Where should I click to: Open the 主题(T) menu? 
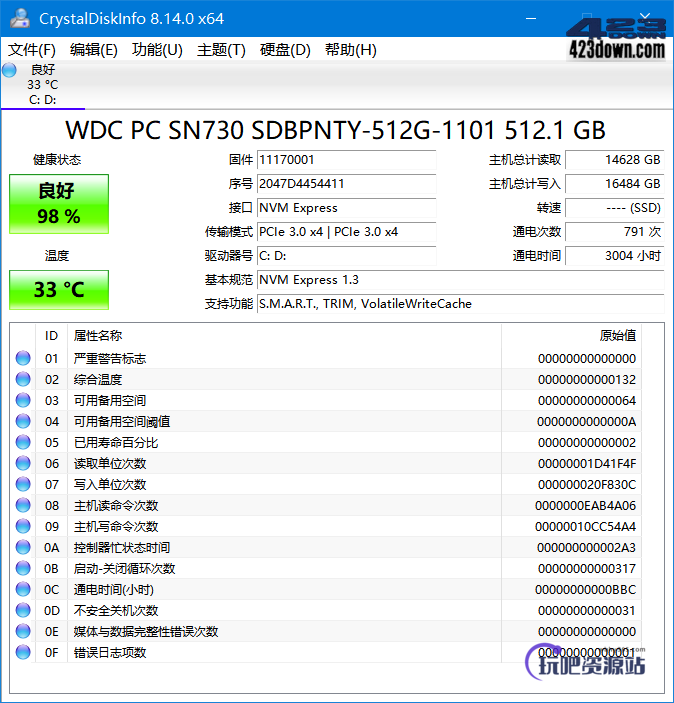221,50
